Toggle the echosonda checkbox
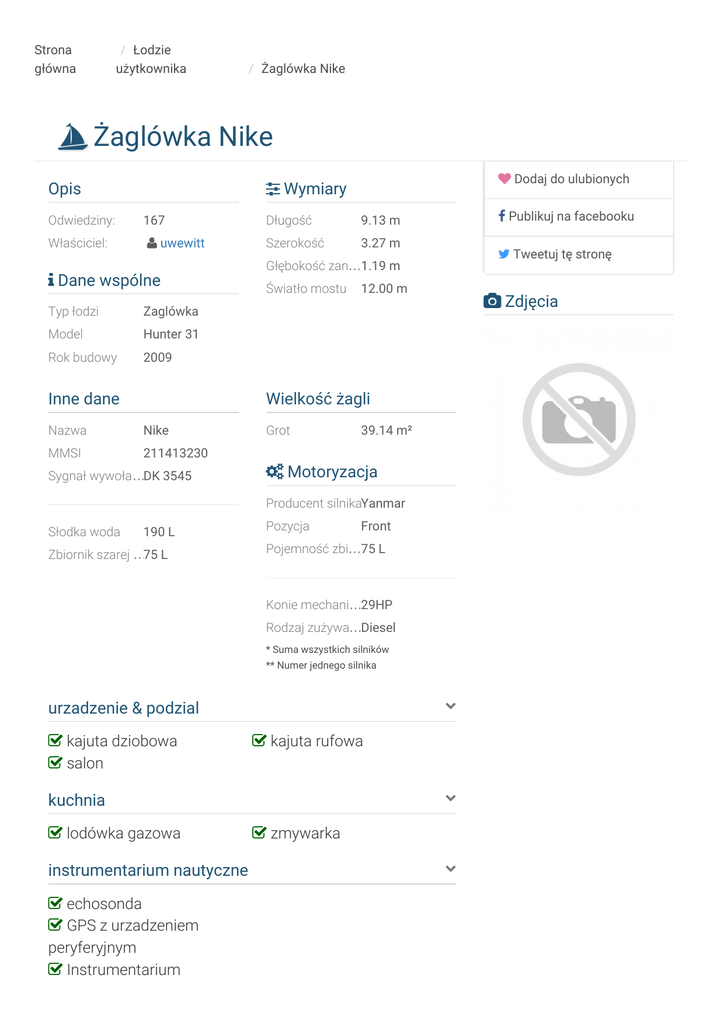This screenshot has height=1024, width=724. [x=56, y=904]
